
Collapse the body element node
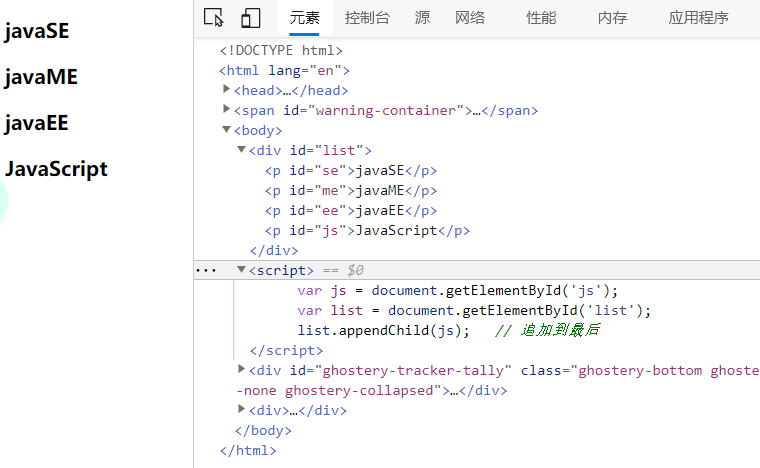(x=227, y=130)
